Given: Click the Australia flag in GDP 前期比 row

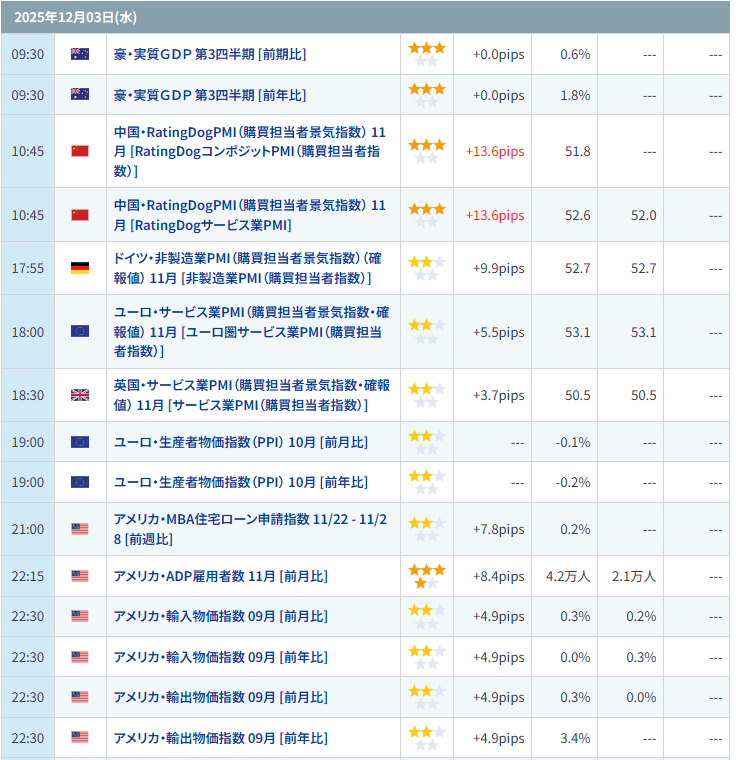Looking at the screenshot, I should 80,54.
